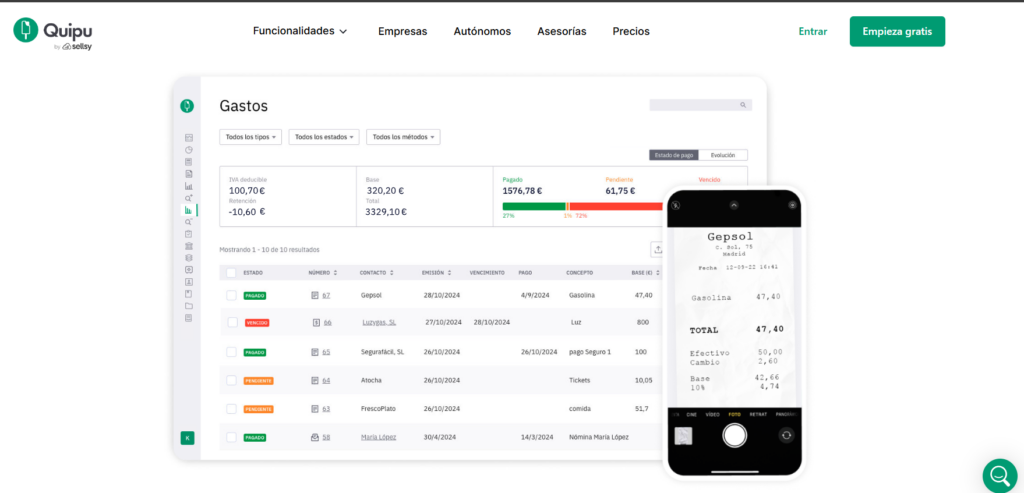Select the gray bar chart sidebar icon
The height and width of the screenshot is (493, 1024).
189,186
